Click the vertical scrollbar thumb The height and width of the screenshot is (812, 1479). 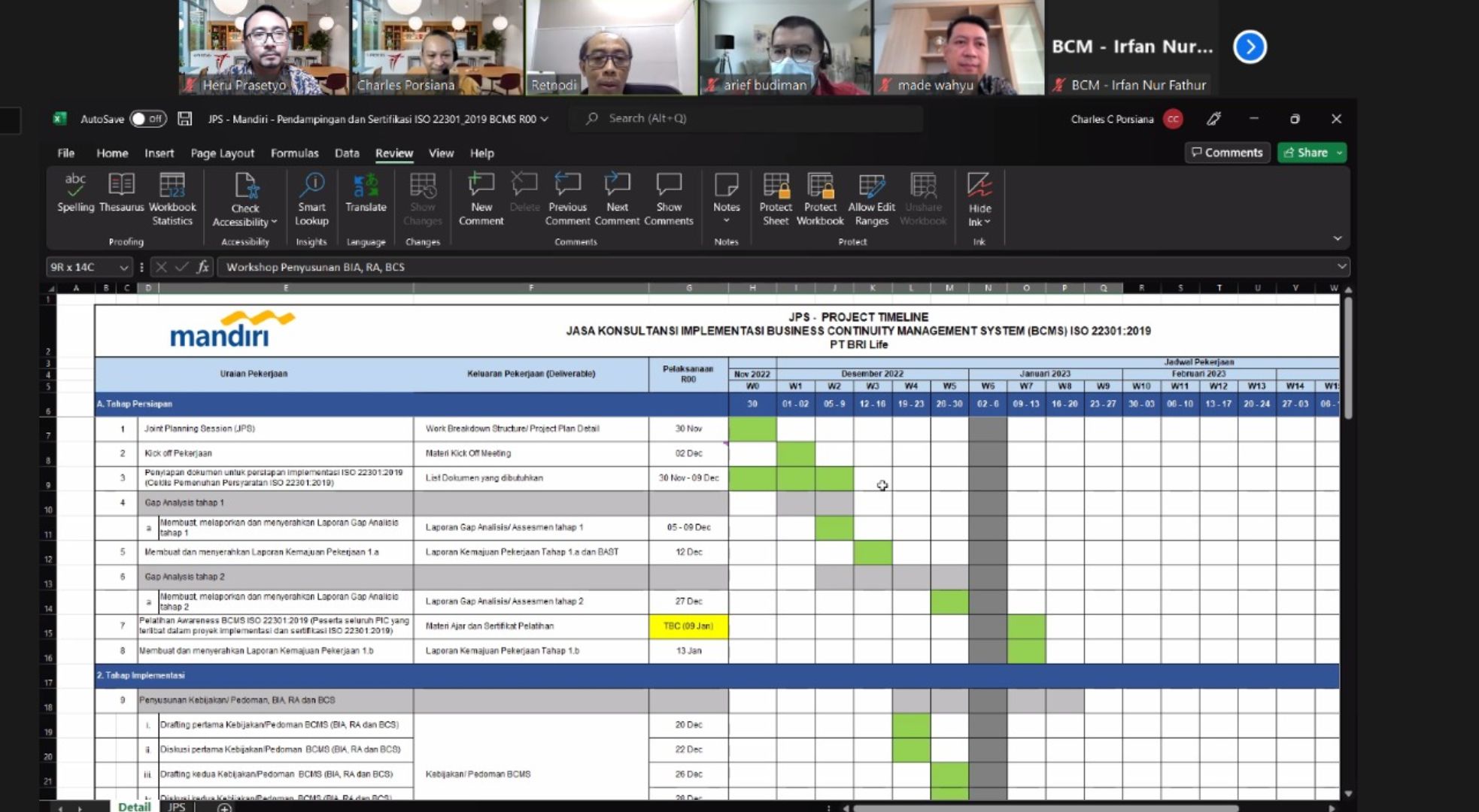pos(1347,358)
